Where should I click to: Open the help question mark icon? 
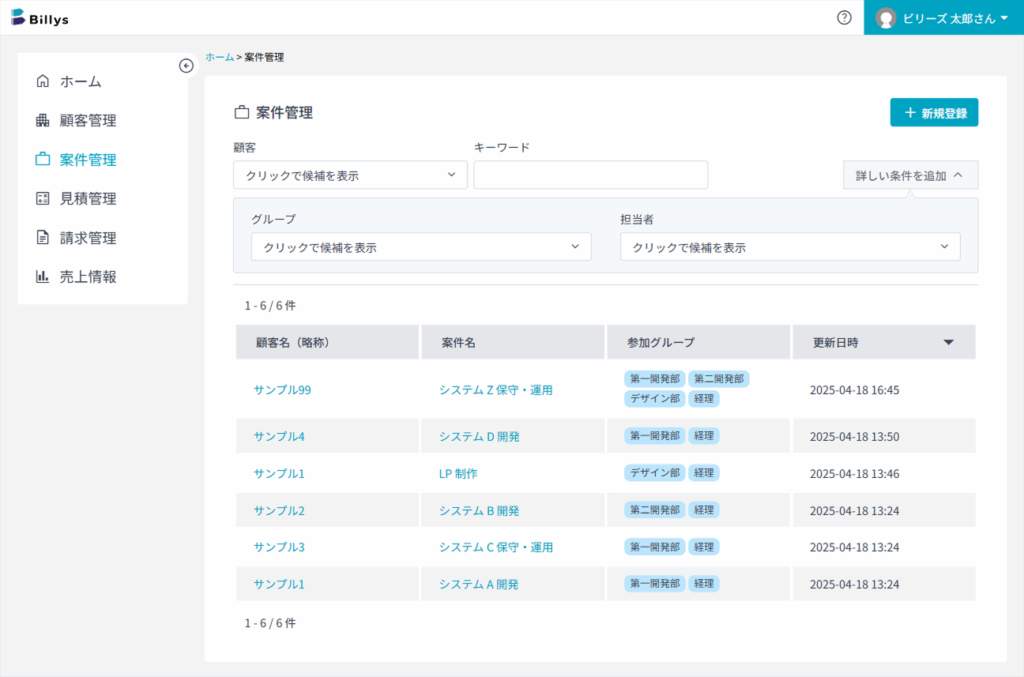coord(844,18)
